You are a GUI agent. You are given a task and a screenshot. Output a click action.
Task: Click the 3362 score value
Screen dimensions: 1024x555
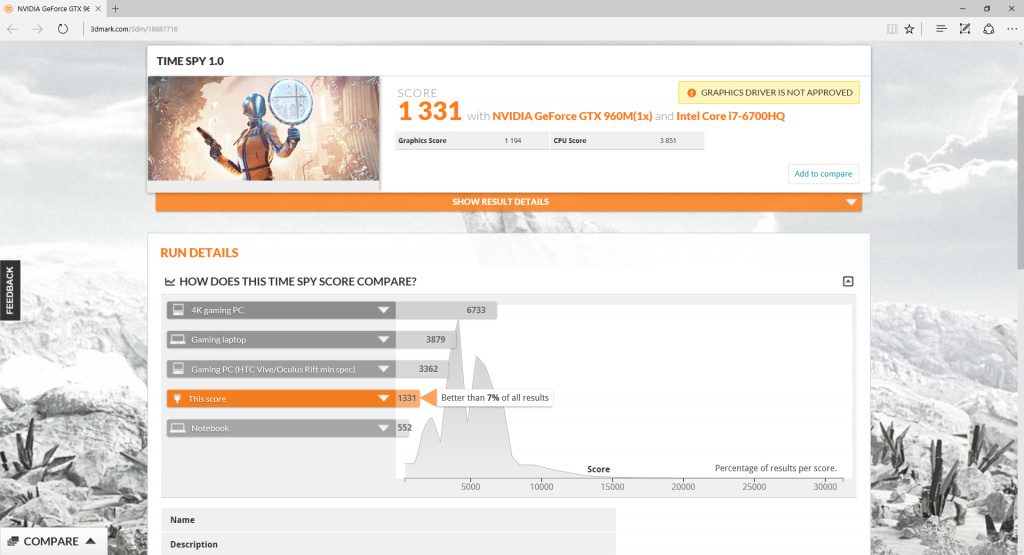pos(428,369)
